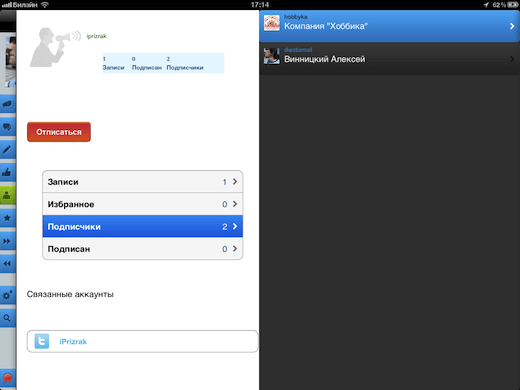Open the magnifier search icon in sidebar
The image size is (520, 390).
pyautogui.click(x=7, y=318)
